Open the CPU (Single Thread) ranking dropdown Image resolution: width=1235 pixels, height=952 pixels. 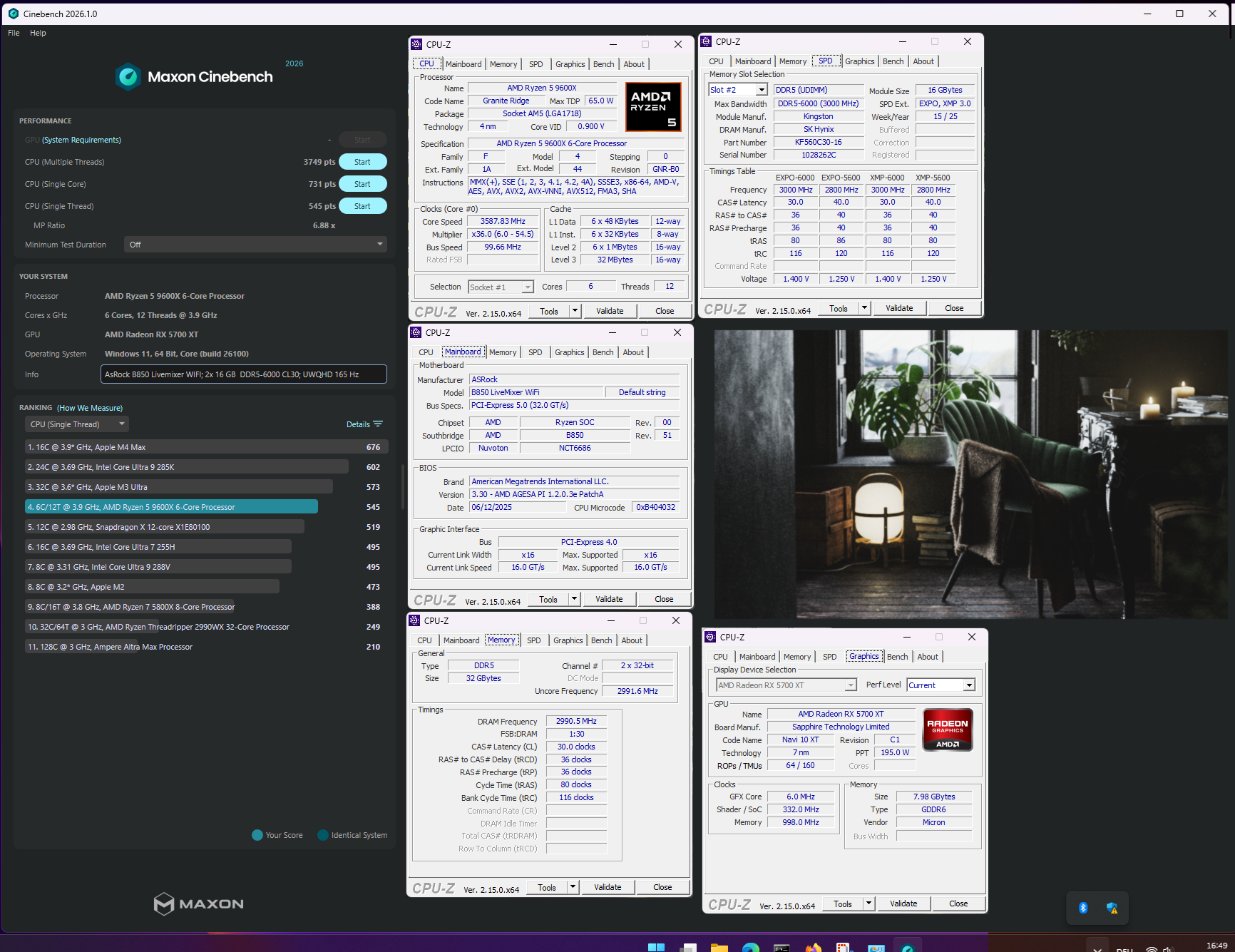(76, 424)
